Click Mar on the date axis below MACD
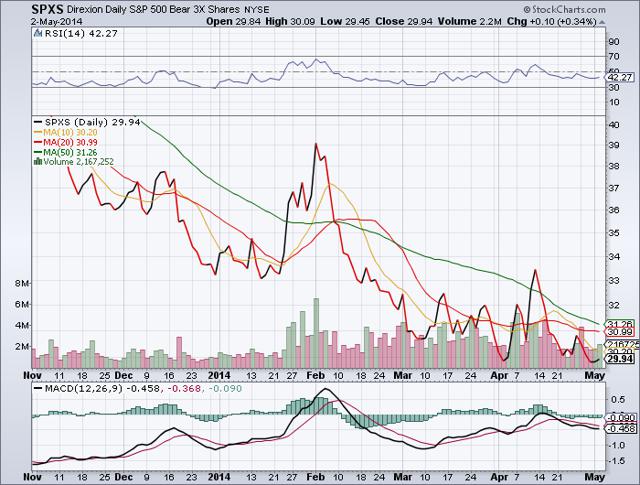This screenshot has width=640, height=485. click(x=402, y=477)
